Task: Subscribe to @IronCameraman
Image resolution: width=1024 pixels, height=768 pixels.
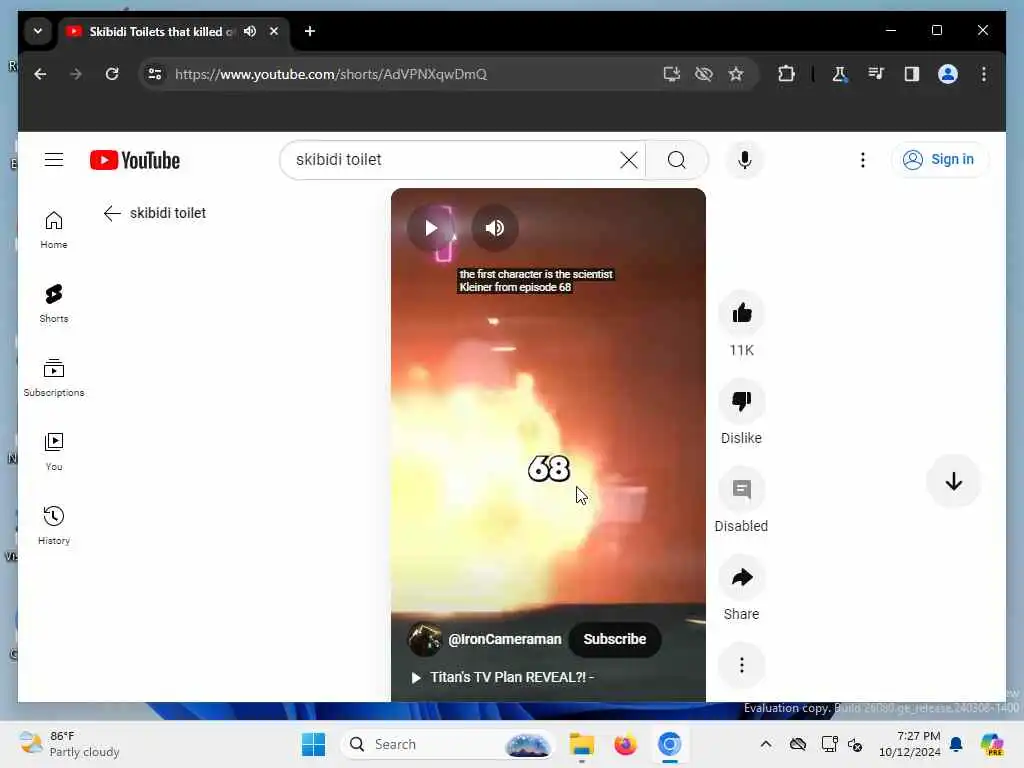Action: [x=615, y=639]
